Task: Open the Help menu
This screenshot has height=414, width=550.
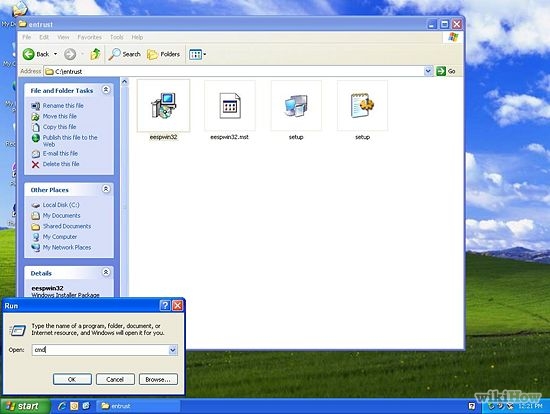Action: [137, 37]
